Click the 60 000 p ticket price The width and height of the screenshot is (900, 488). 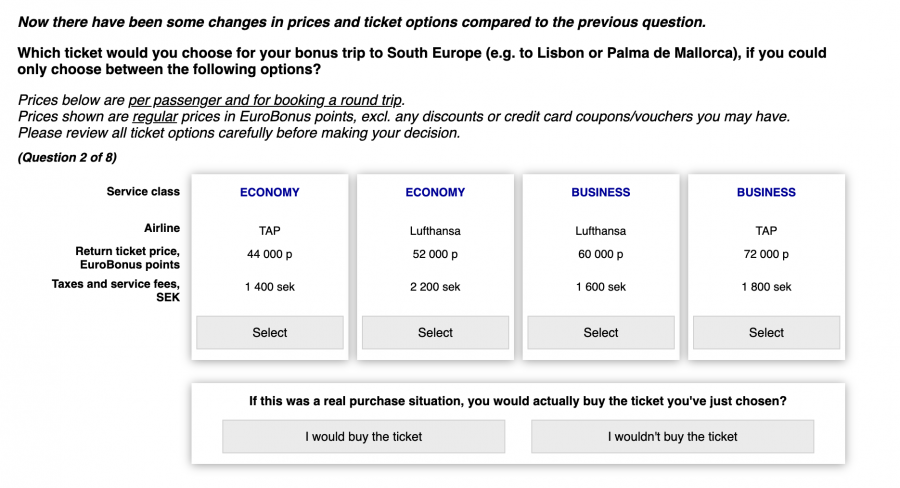pos(601,255)
